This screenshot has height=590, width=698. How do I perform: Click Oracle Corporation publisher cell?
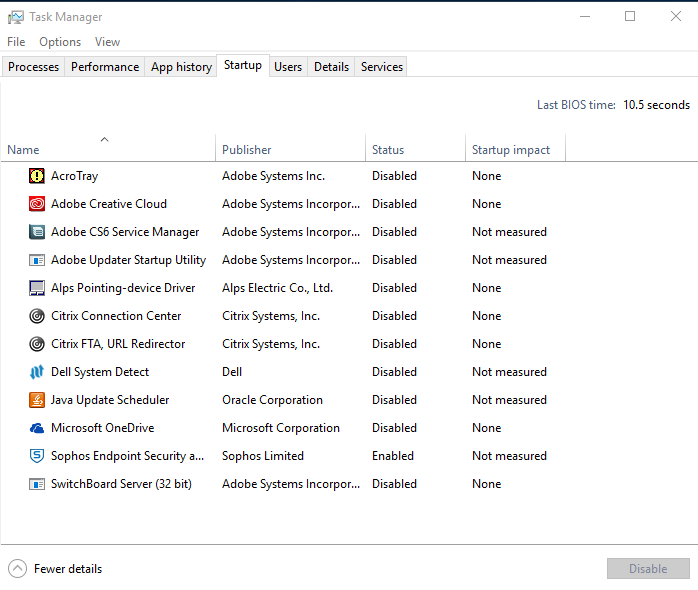point(272,400)
